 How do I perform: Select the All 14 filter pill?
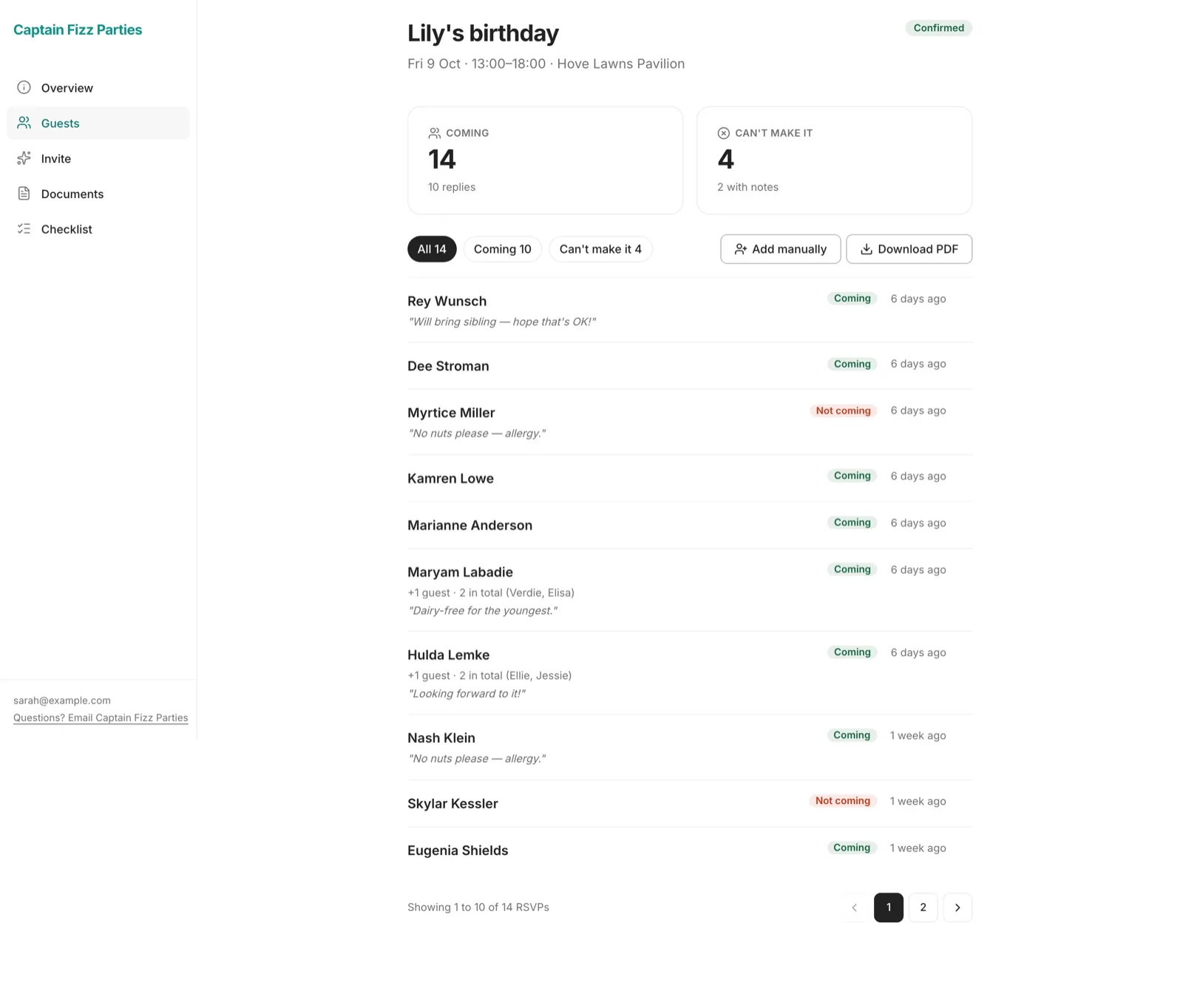click(x=432, y=249)
